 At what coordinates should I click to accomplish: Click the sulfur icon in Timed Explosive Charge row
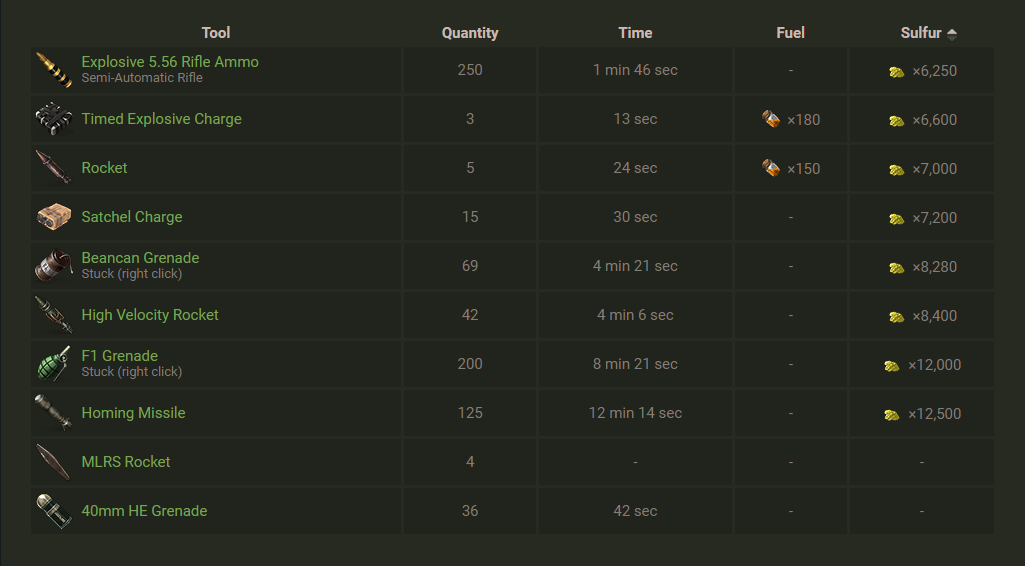(897, 120)
